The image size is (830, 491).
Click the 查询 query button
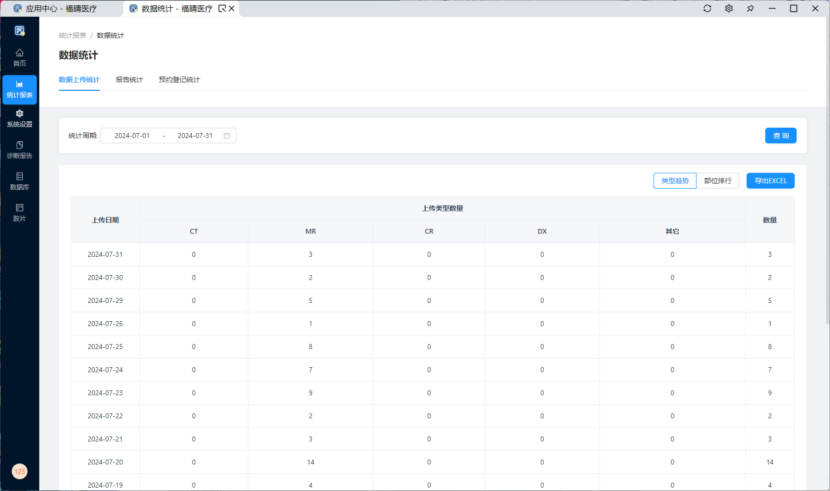coord(780,135)
